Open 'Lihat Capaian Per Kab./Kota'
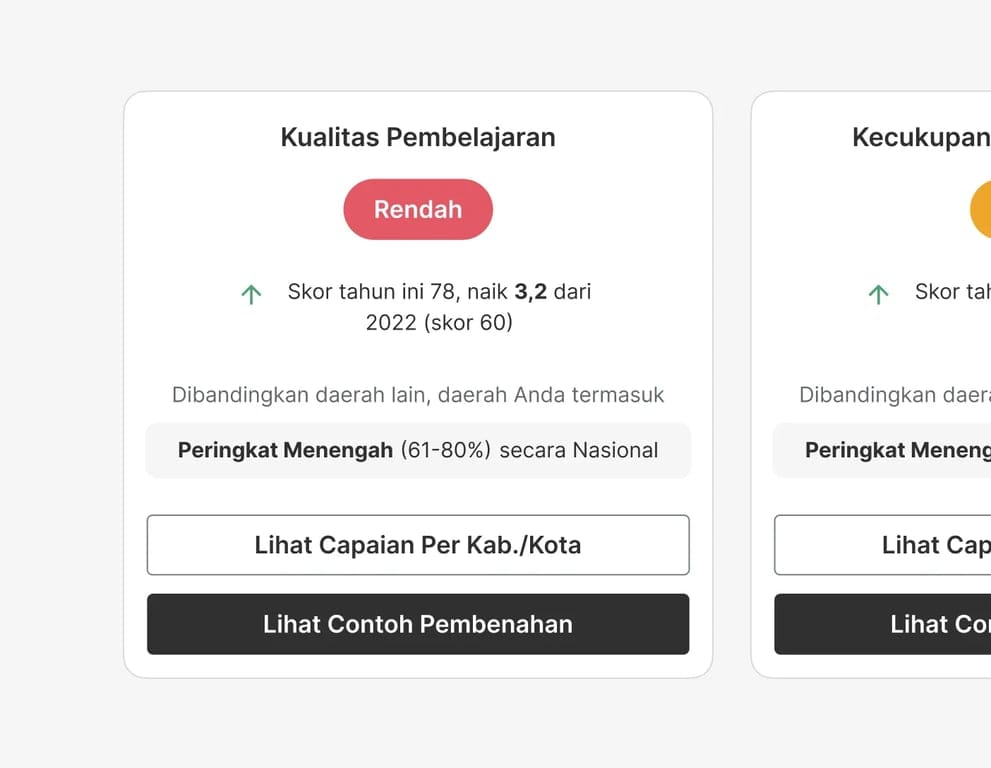This screenshot has height=768, width=991. (x=418, y=545)
